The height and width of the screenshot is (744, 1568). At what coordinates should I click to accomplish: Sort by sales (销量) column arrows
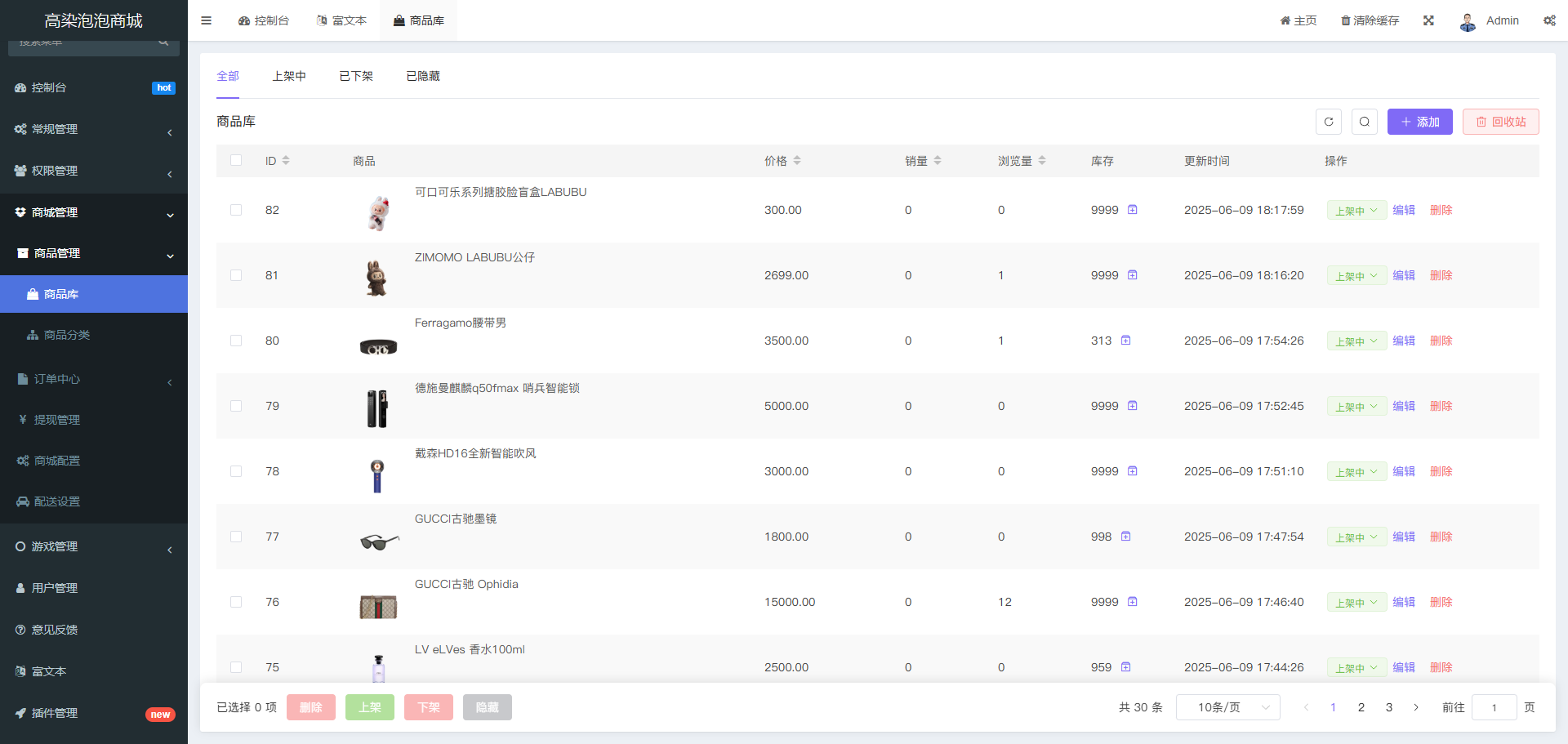pyautogui.click(x=938, y=161)
